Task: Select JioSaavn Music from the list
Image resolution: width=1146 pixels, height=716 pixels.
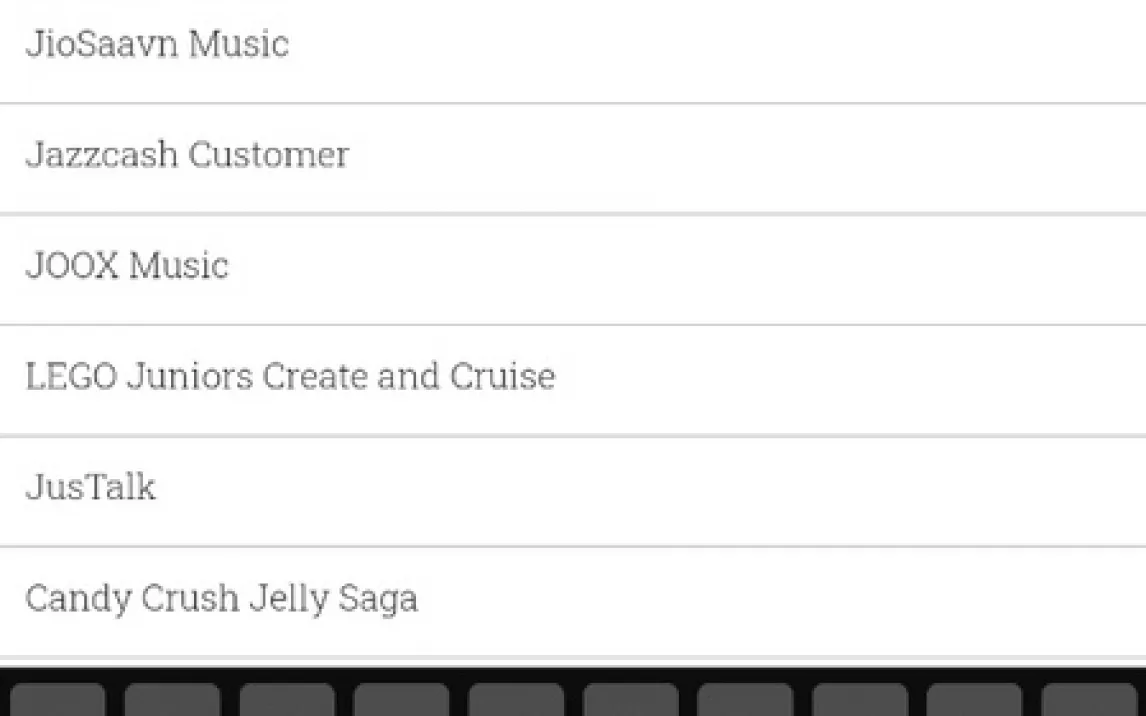Action: (x=157, y=45)
